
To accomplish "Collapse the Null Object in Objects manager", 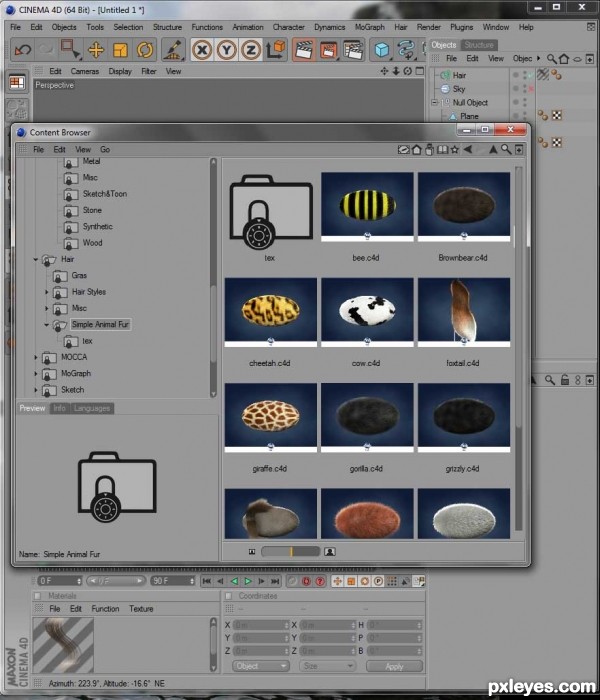I will tap(434, 103).
